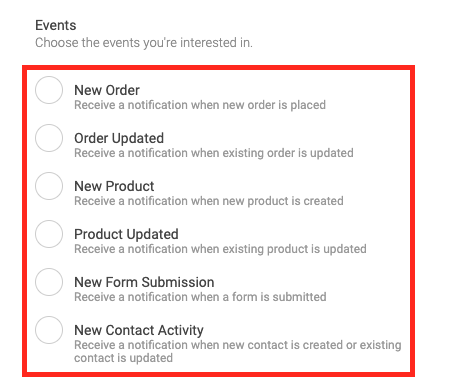This screenshot has height=392, width=465.
Task: Click the Order Updated title label
Action: [x=119, y=138]
